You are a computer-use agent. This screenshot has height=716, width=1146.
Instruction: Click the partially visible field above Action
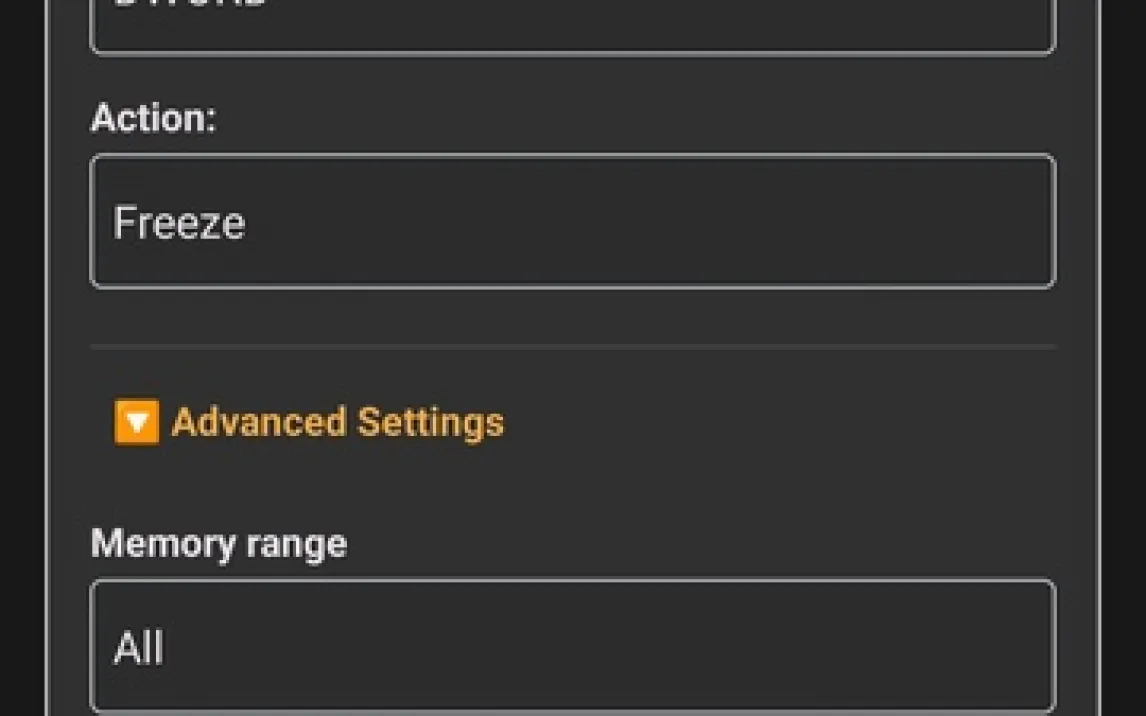[572, 26]
